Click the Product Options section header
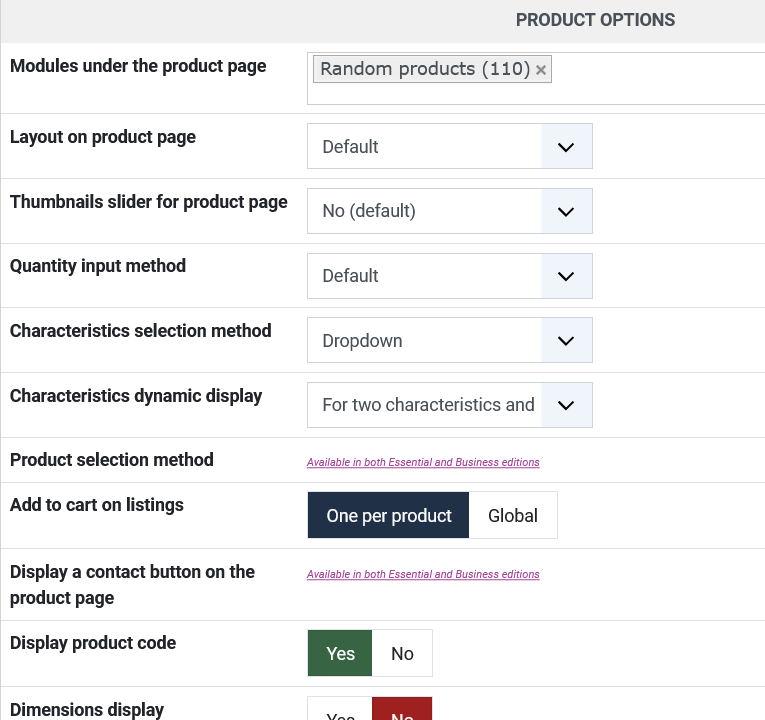Viewport: 765px width, 720px height. click(595, 20)
